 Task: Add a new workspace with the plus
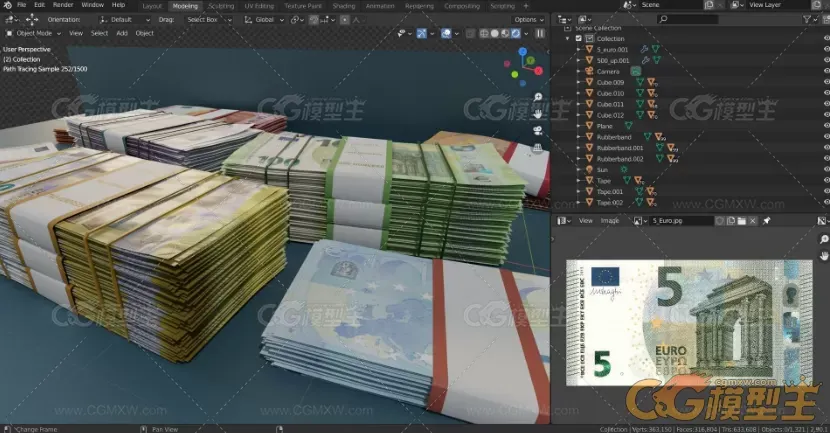526,6
